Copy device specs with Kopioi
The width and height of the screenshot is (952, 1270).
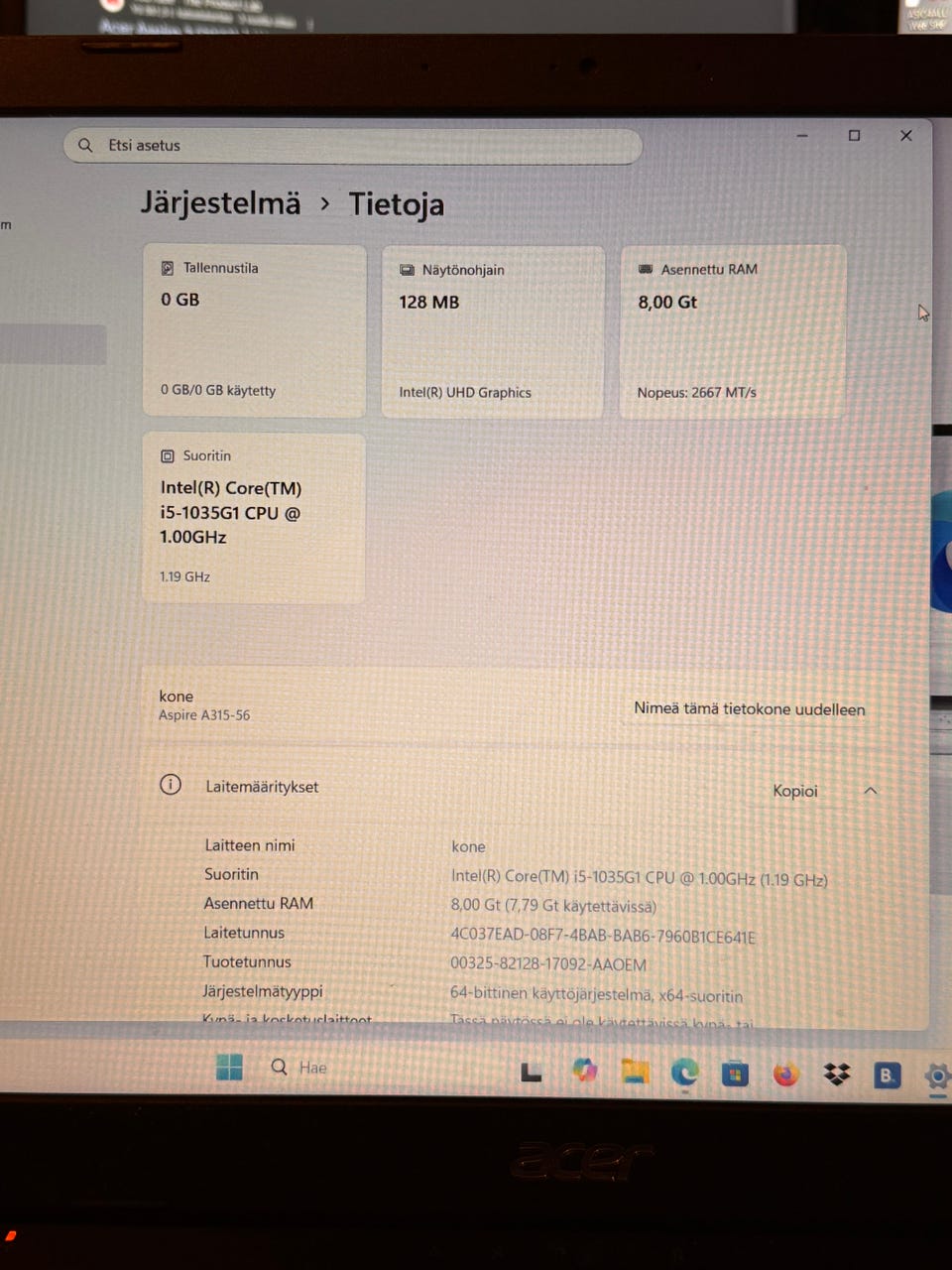[795, 791]
